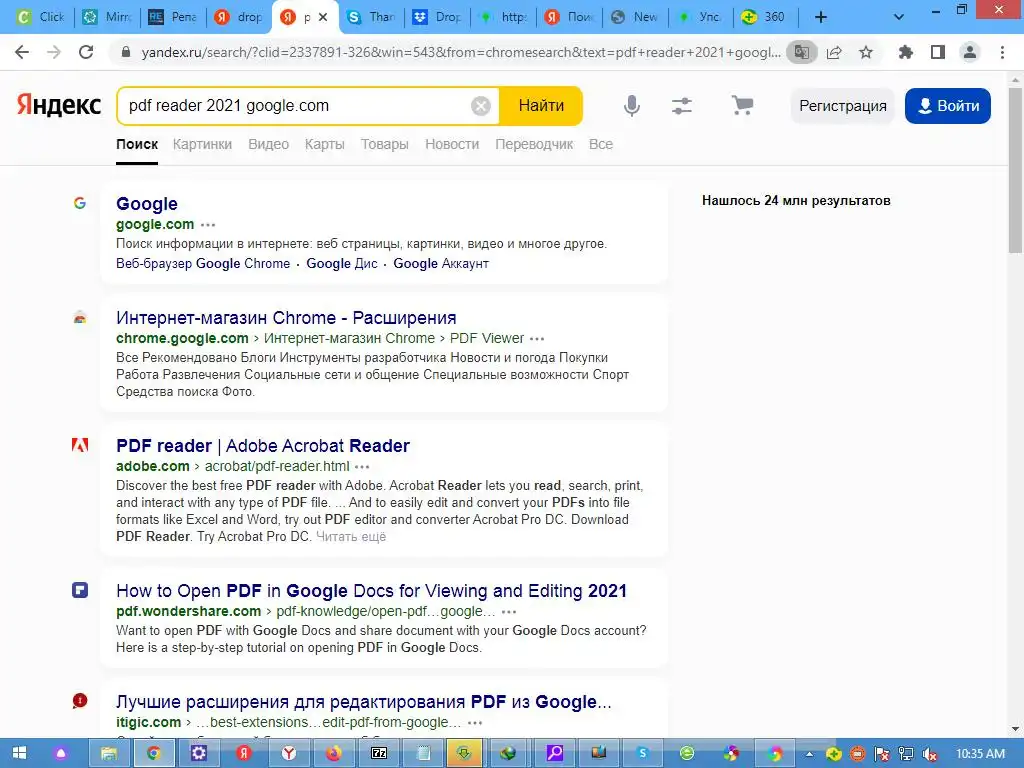Open a new Chrome tab
The height and width of the screenshot is (768, 1024).
(x=821, y=17)
